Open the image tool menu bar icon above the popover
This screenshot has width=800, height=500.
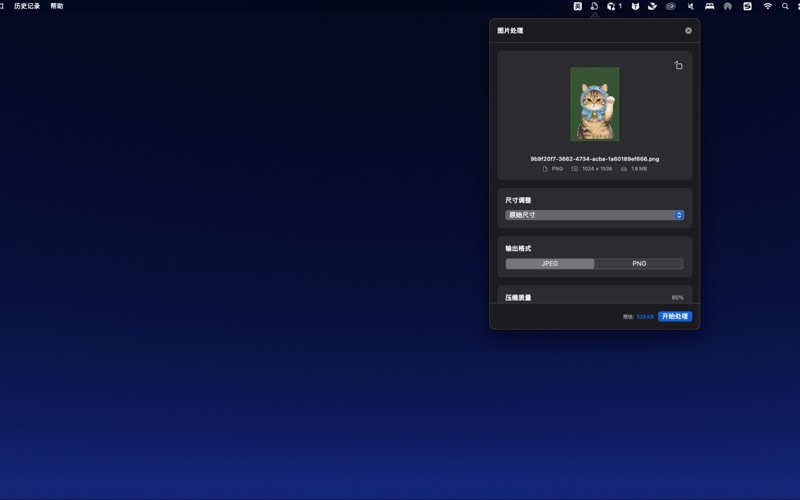tap(594, 6)
